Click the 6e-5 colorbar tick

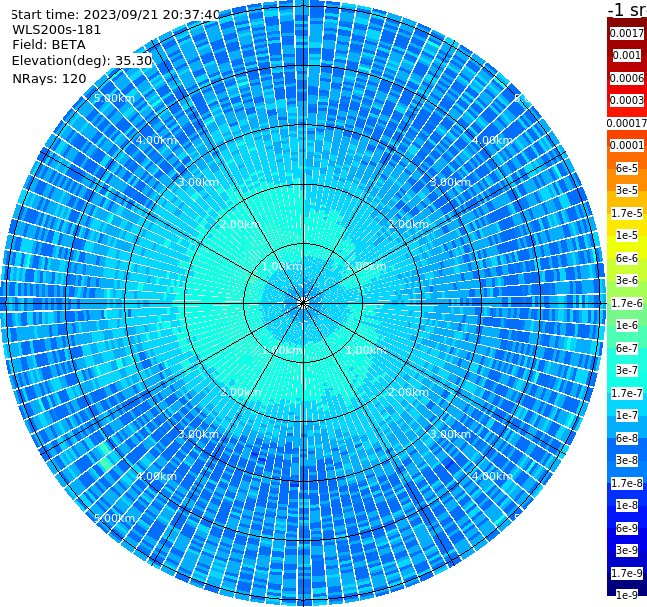point(627,168)
